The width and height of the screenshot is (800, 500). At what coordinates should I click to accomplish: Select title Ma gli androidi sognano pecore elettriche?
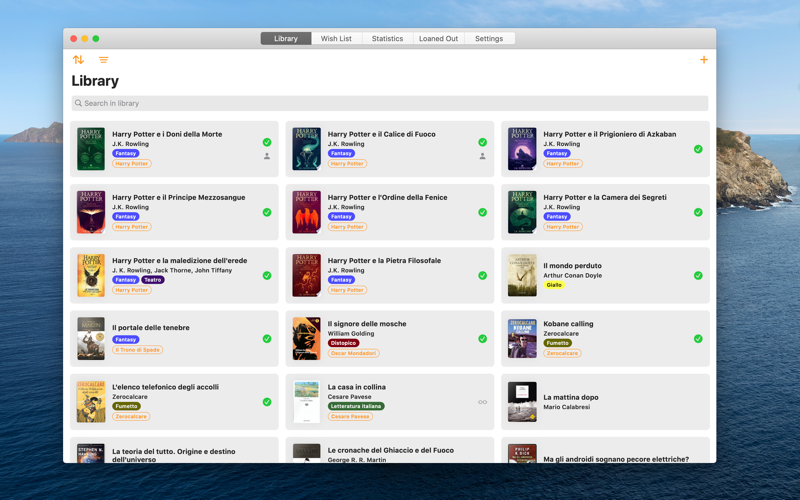pos(616,459)
